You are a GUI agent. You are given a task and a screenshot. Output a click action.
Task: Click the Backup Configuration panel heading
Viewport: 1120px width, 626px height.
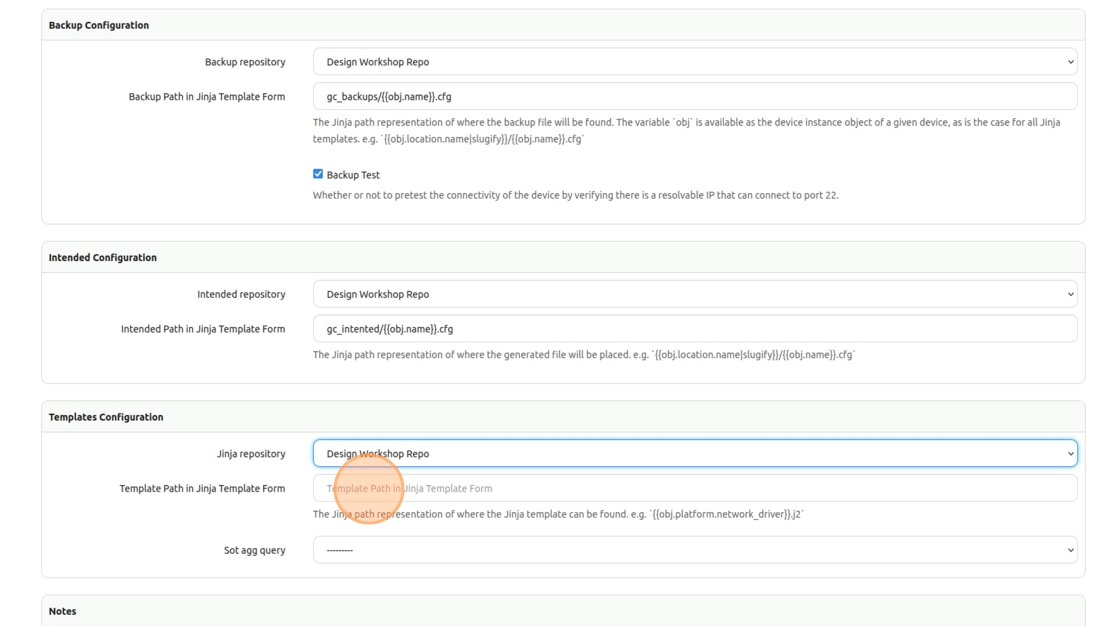(99, 25)
